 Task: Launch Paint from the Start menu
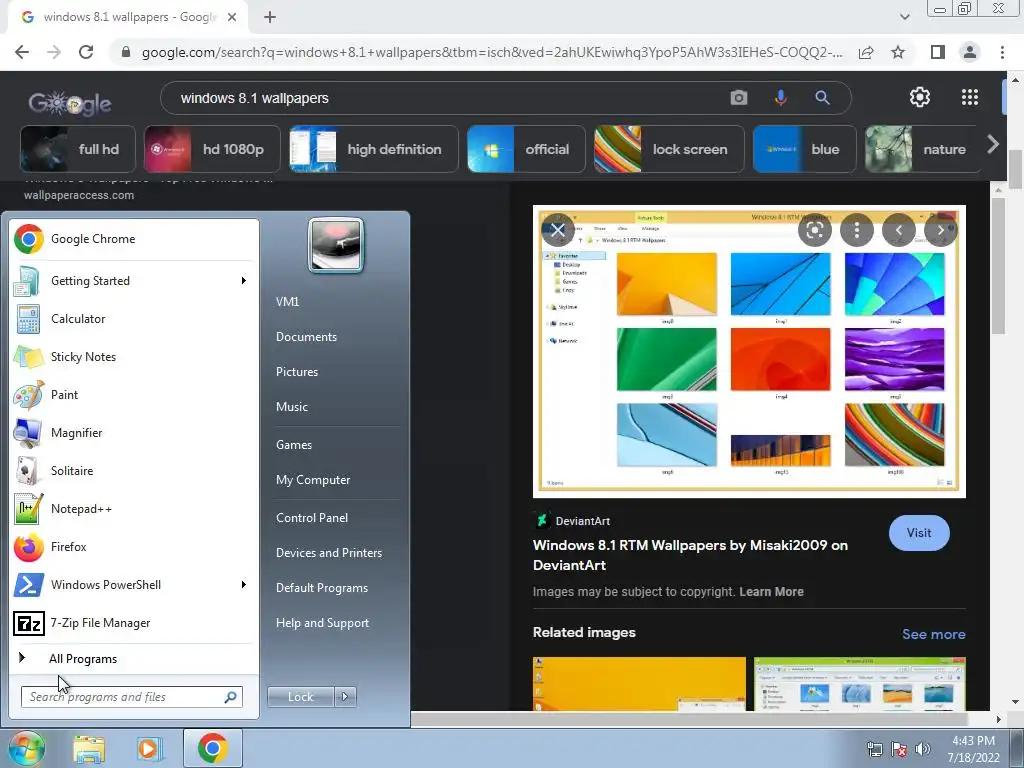[134, 394]
